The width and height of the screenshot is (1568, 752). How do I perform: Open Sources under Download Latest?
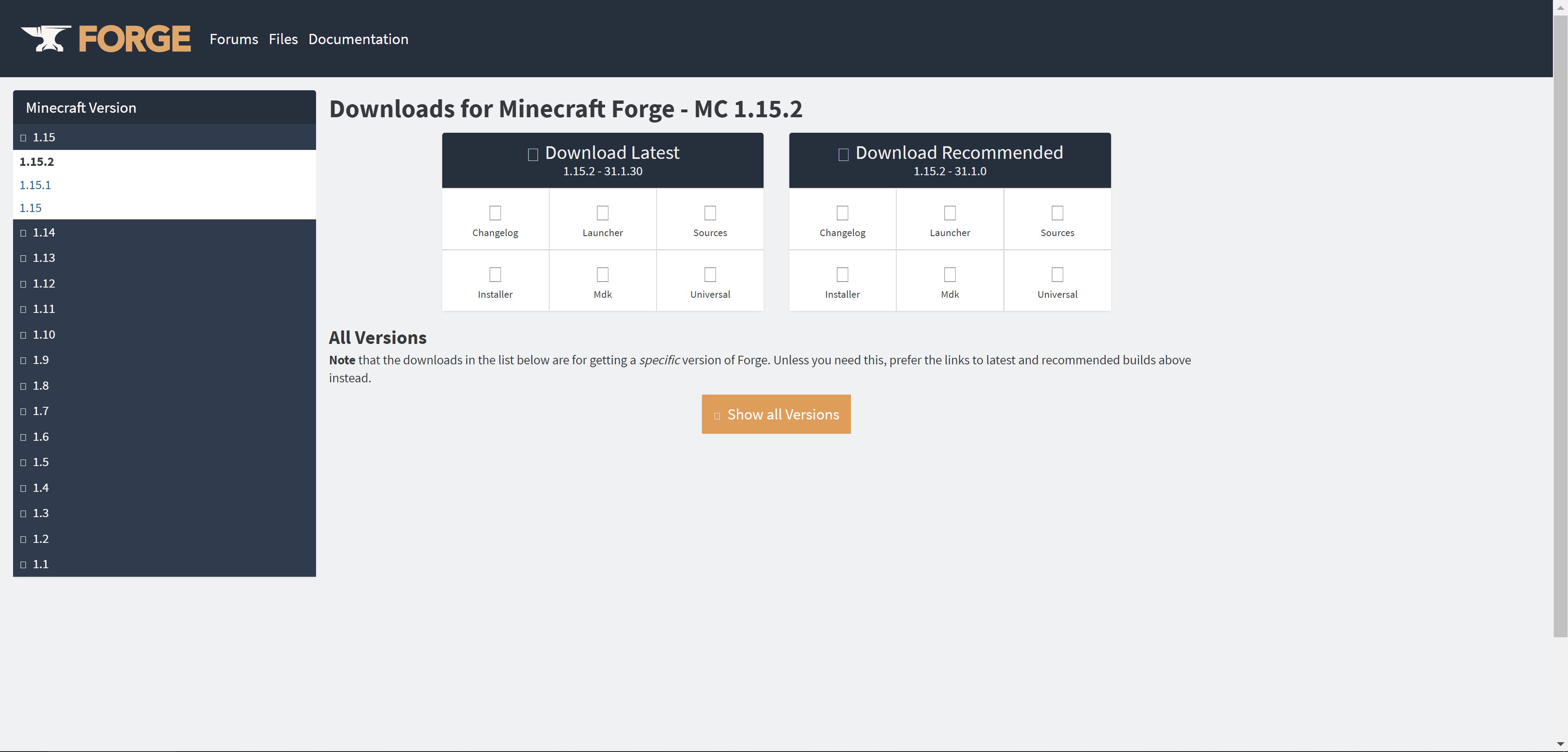coord(710,219)
